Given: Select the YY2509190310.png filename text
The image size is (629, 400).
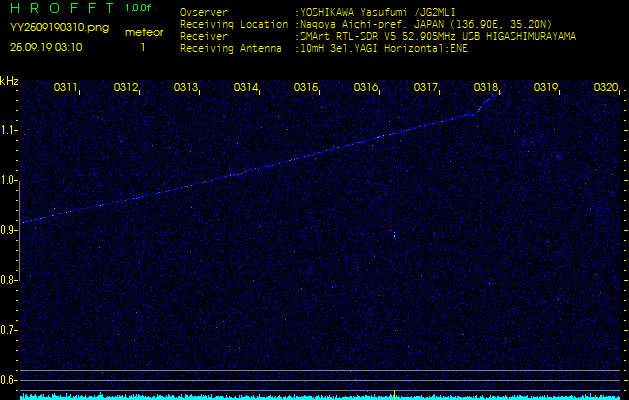Looking at the screenshot, I should click(x=59, y=28).
